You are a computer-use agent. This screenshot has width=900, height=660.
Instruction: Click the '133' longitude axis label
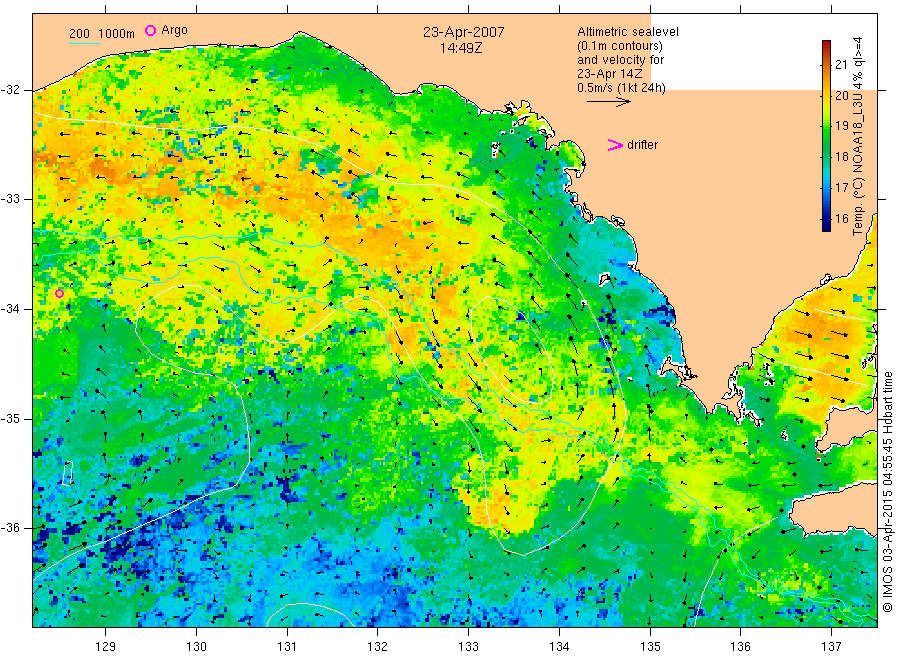click(468, 647)
